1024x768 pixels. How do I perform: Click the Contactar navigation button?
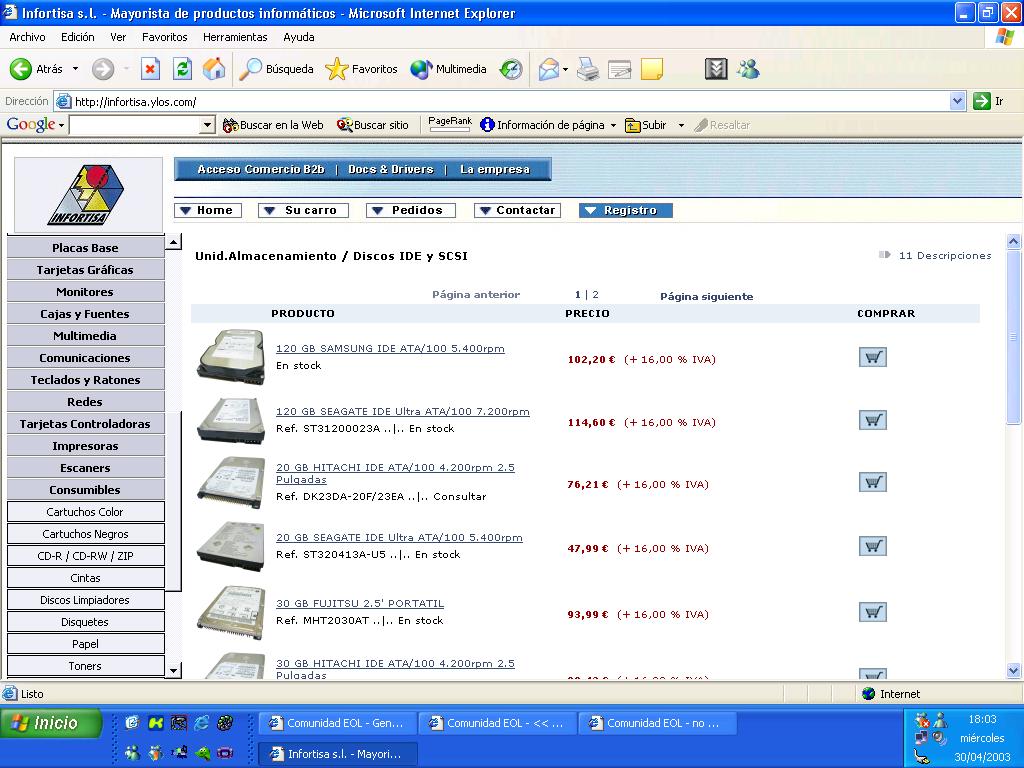pos(517,210)
